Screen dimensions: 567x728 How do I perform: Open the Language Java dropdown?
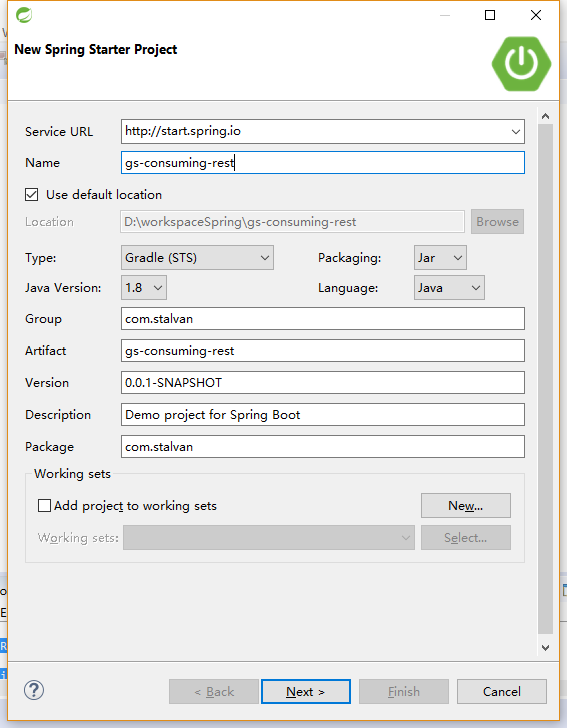(x=449, y=288)
